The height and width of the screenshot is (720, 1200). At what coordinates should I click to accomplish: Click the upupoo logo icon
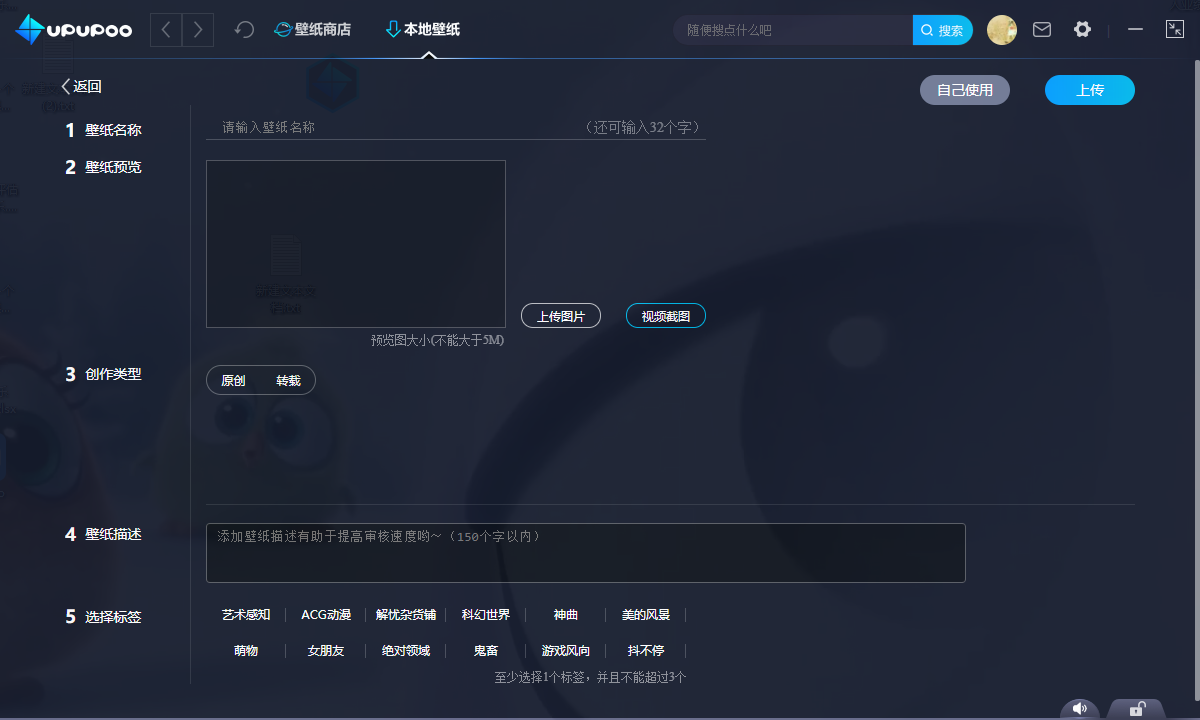[30, 30]
